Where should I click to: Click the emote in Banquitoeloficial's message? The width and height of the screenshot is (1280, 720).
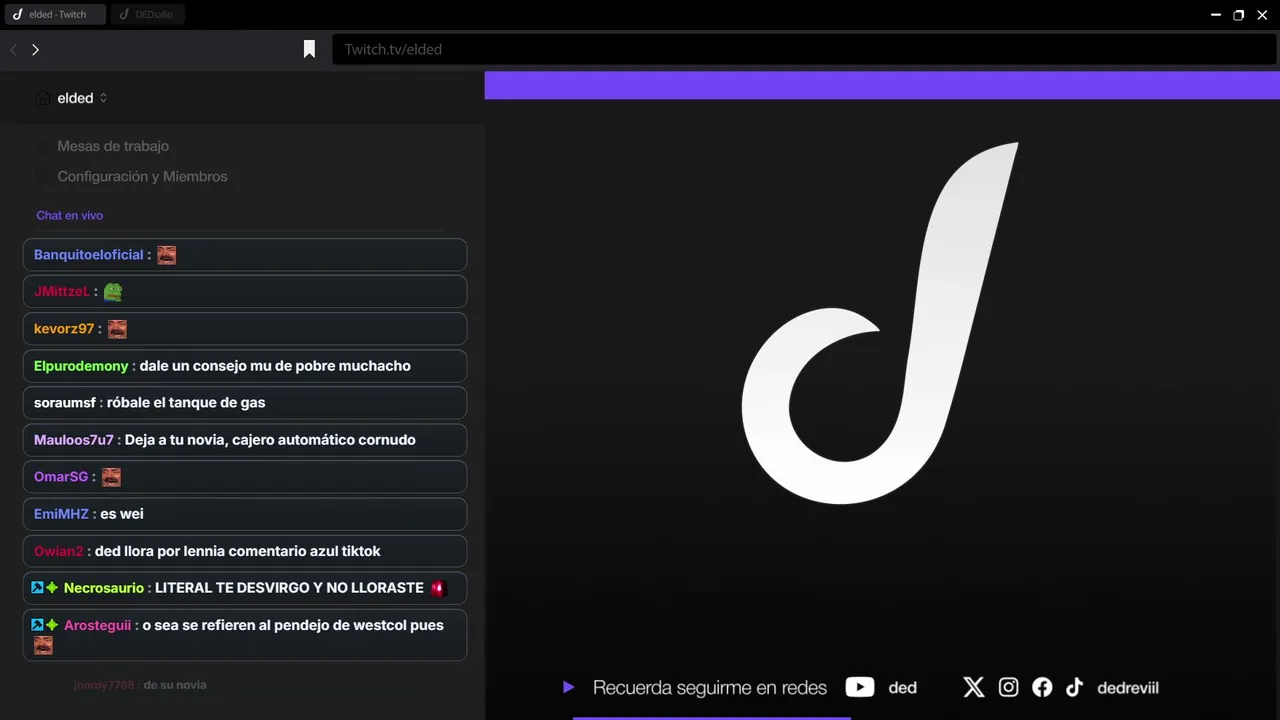pyautogui.click(x=167, y=255)
